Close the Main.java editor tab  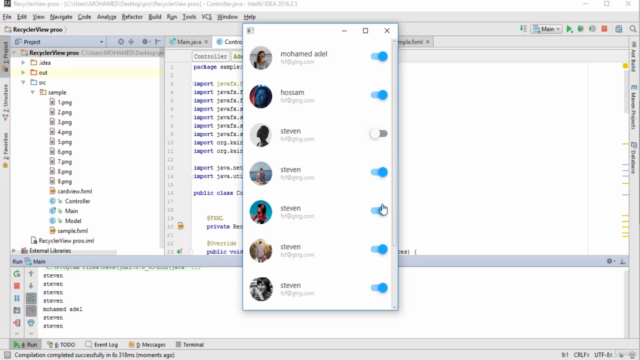(206, 42)
